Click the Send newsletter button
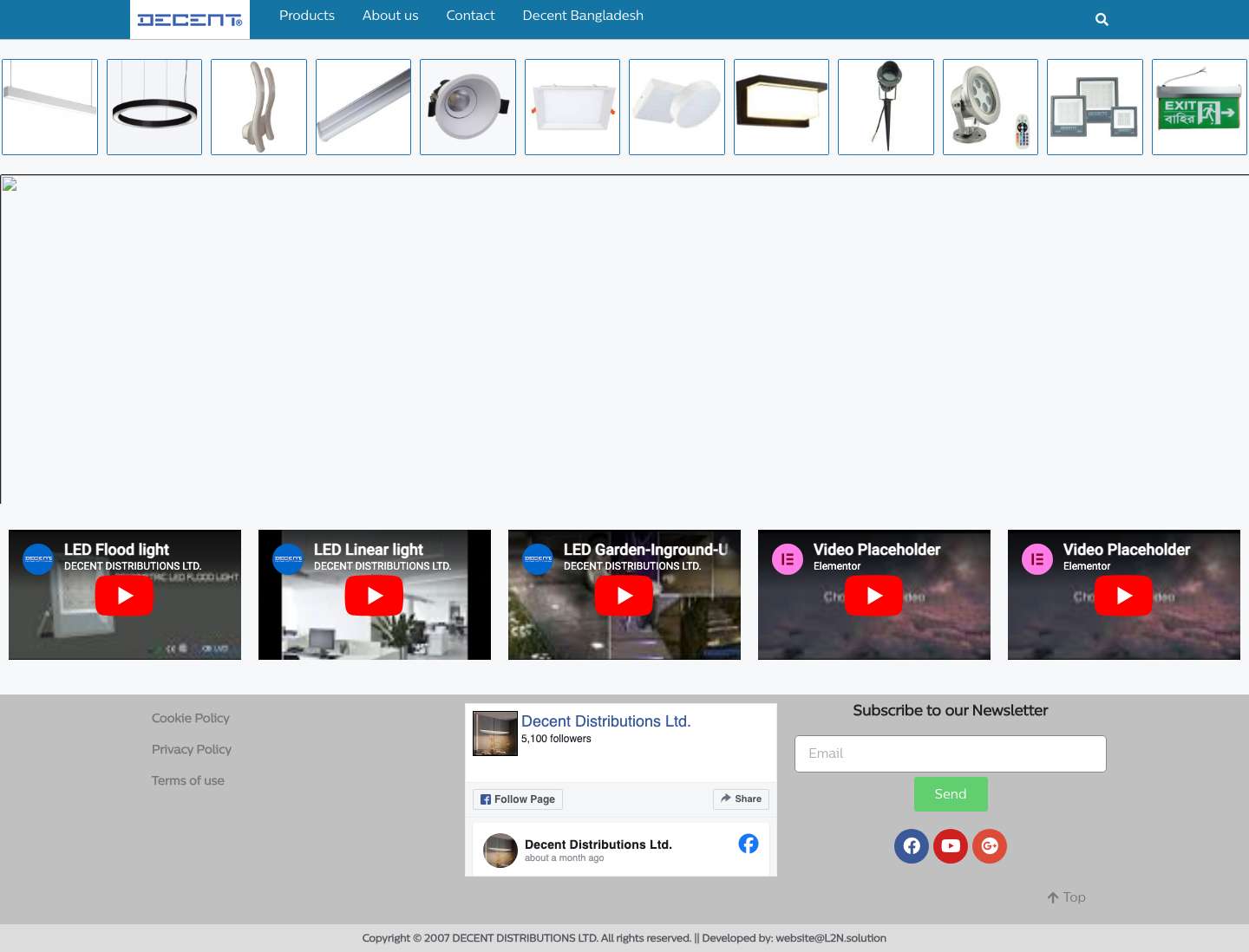The width and height of the screenshot is (1249, 952). click(x=951, y=794)
